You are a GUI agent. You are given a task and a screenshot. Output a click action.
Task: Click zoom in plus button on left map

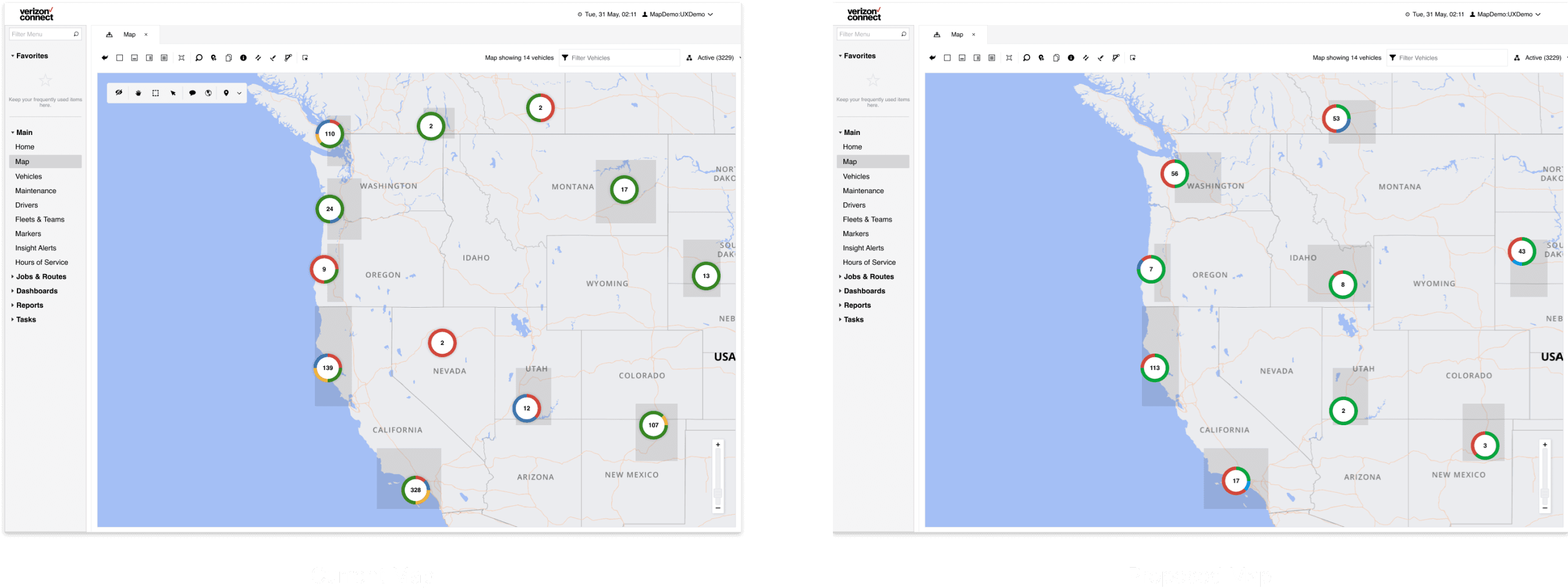[718, 445]
